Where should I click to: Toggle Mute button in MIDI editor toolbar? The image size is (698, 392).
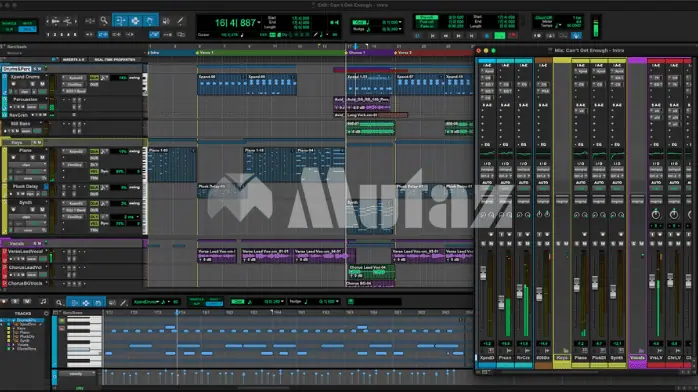(x=27, y=302)
